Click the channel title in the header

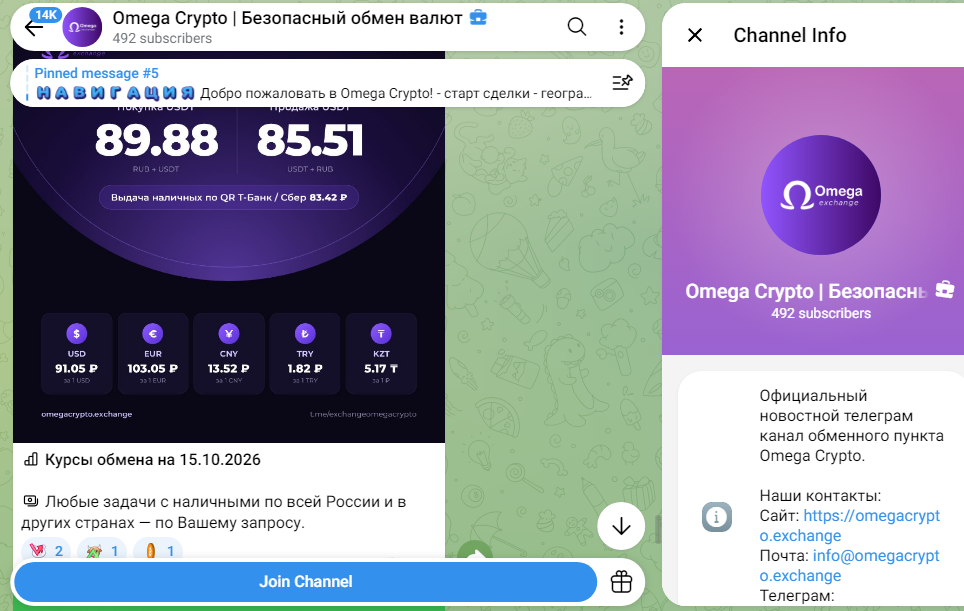pos(287,18)
